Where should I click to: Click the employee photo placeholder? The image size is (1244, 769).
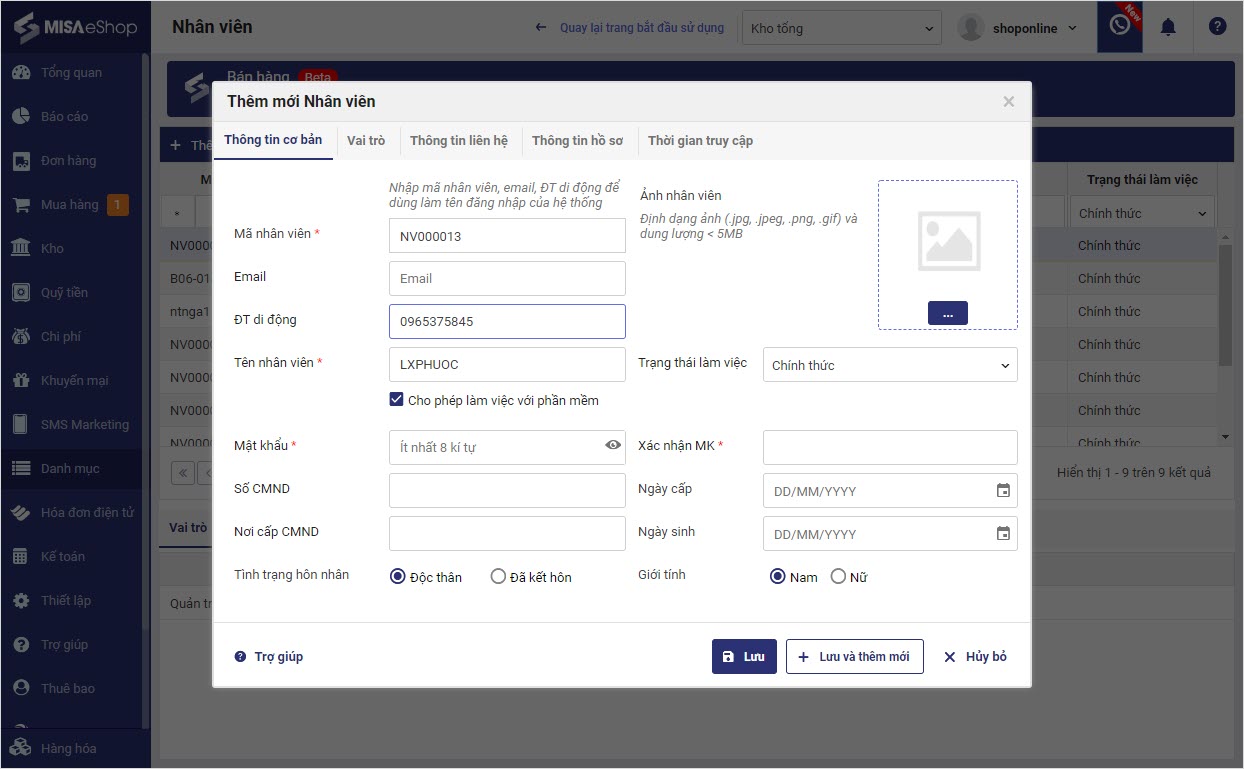948,241
